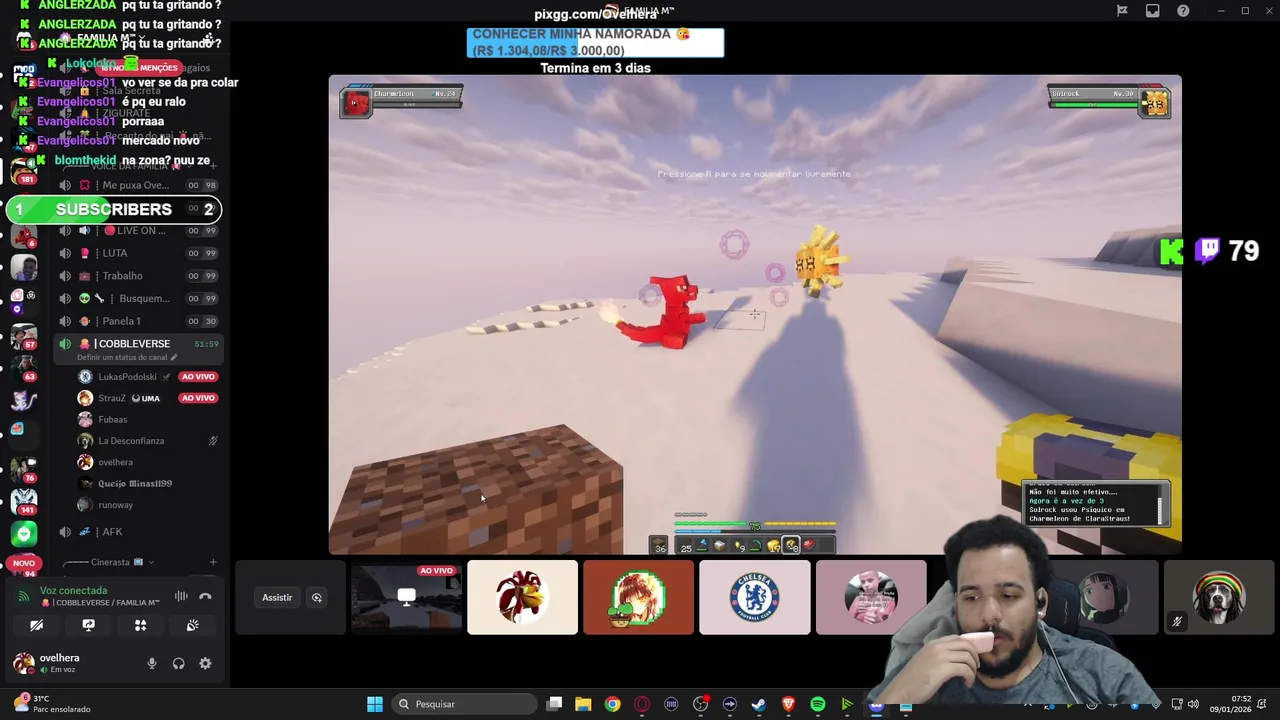Launch Google Chrome from taskbar
1280x720 pixels.
pyautogui.click(x=612, y=704)
